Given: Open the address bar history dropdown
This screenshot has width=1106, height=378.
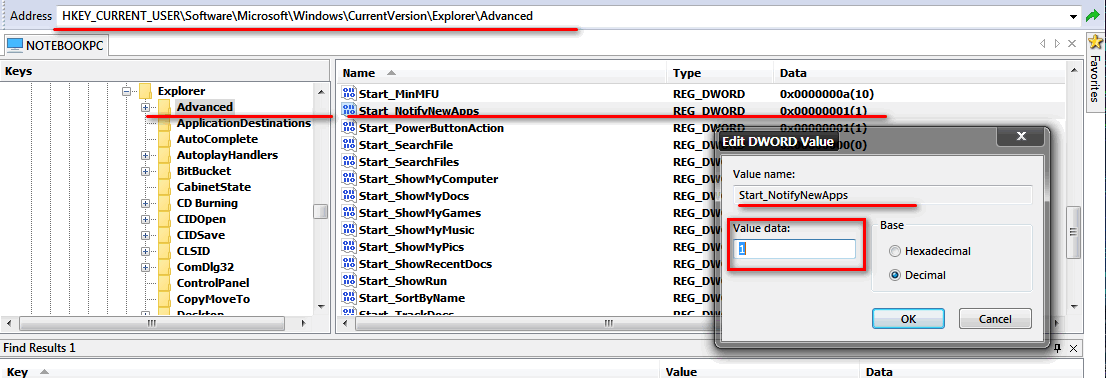Looking at the screenshot, I should coord(1073,16).
